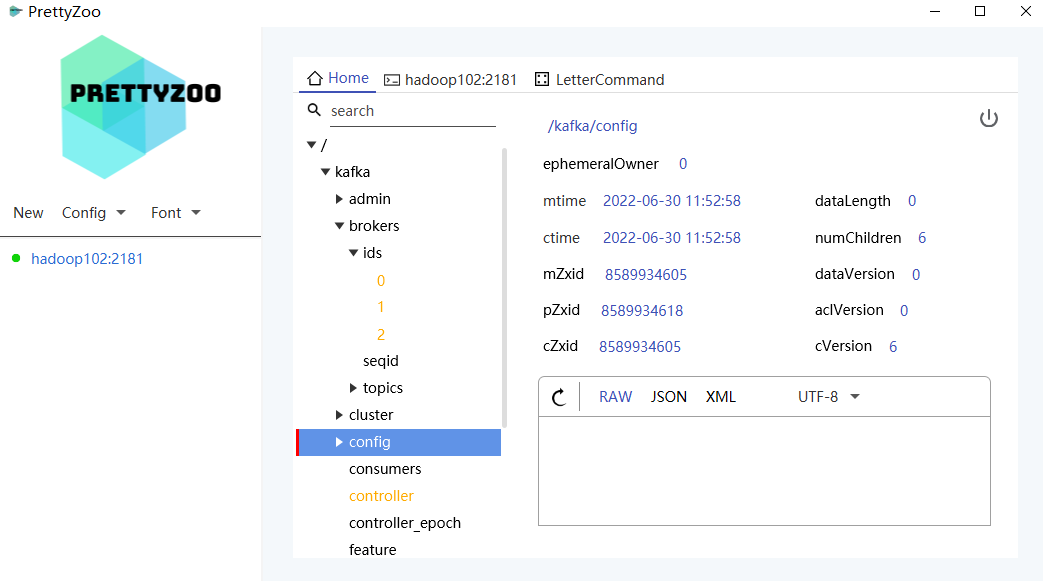The height and width of the screenshot is (581, 1043).
Task: Select the consumers tree node
Action: click(385, 469)
